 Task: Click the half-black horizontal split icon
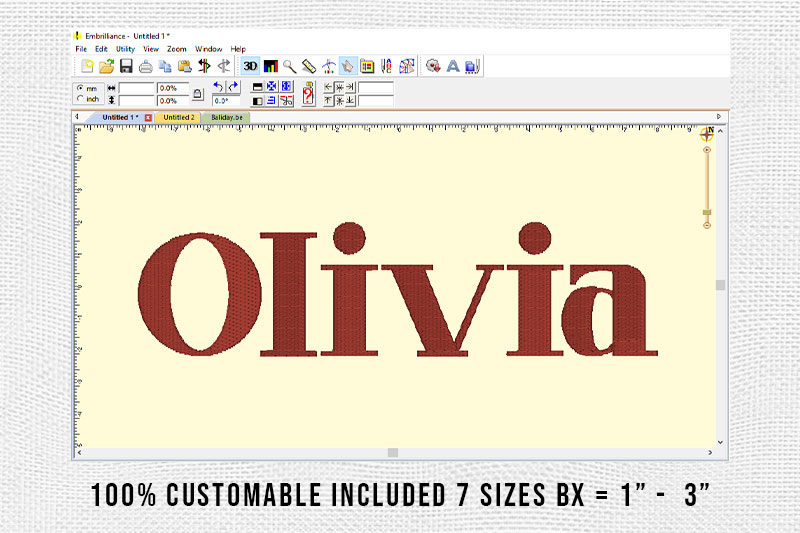click(258, 87)
